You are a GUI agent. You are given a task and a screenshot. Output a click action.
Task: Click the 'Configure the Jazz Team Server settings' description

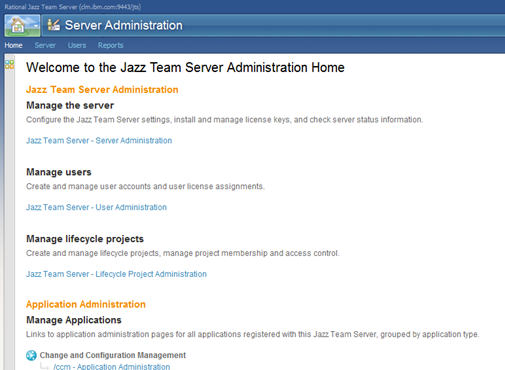tap(225, 120)
